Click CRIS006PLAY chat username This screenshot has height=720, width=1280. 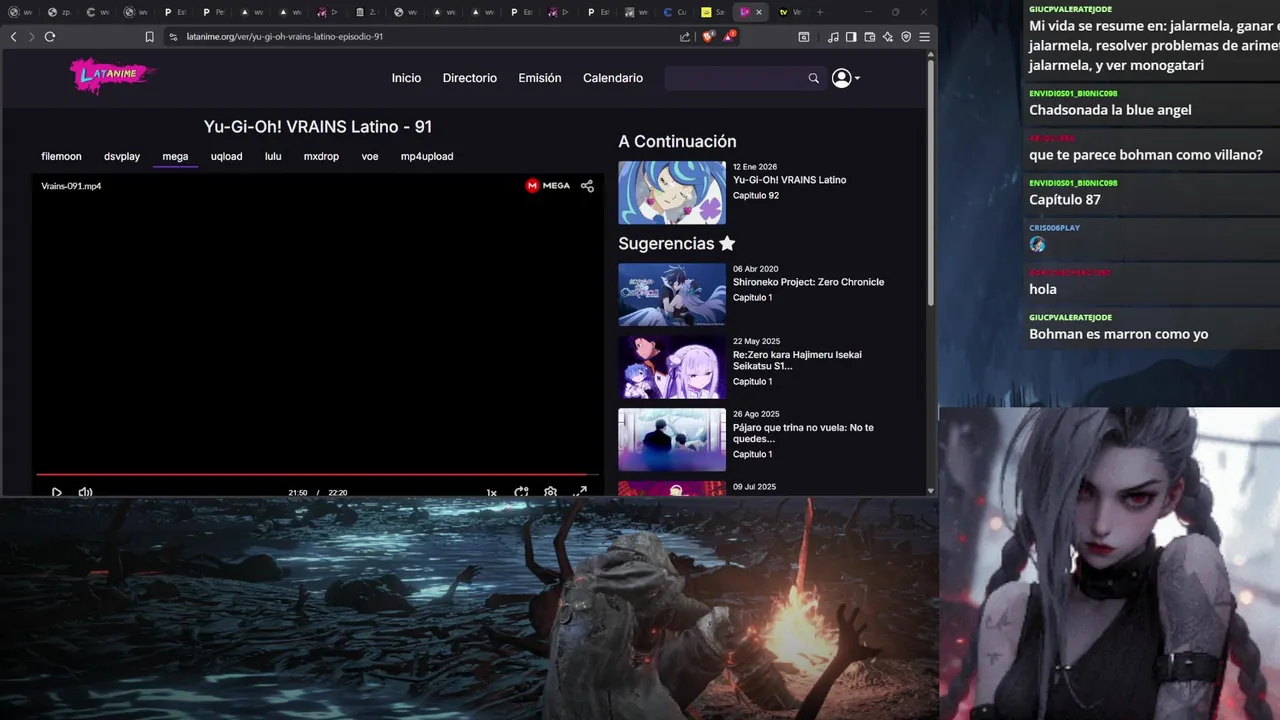[1054, 228]
